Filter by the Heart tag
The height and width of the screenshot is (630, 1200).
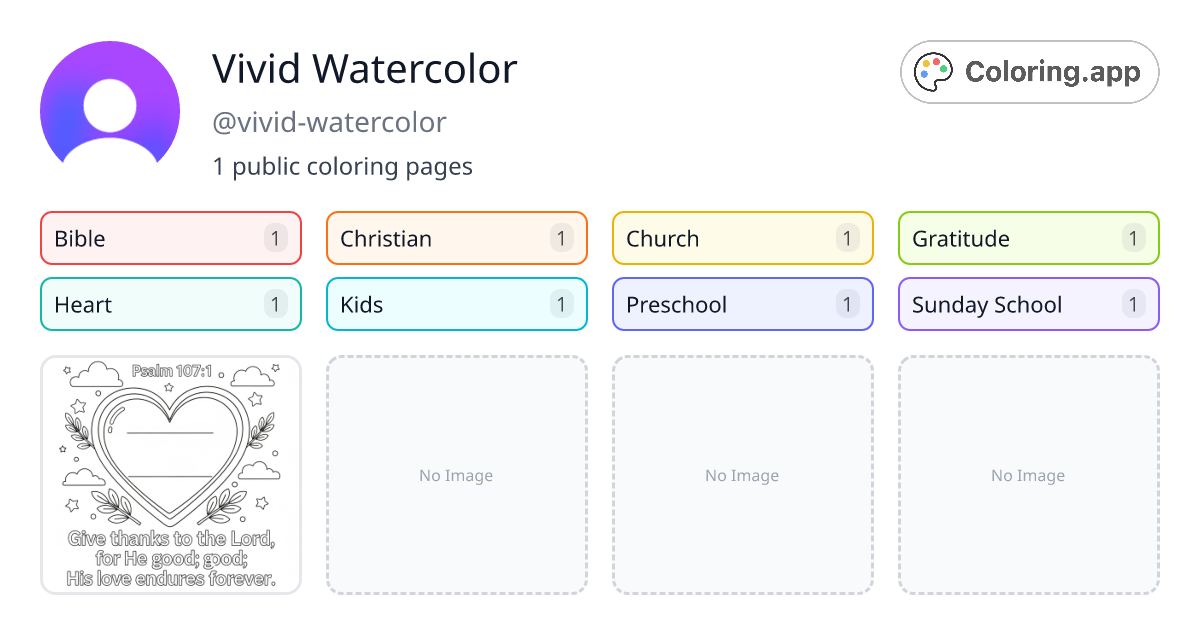click(171, 304)
